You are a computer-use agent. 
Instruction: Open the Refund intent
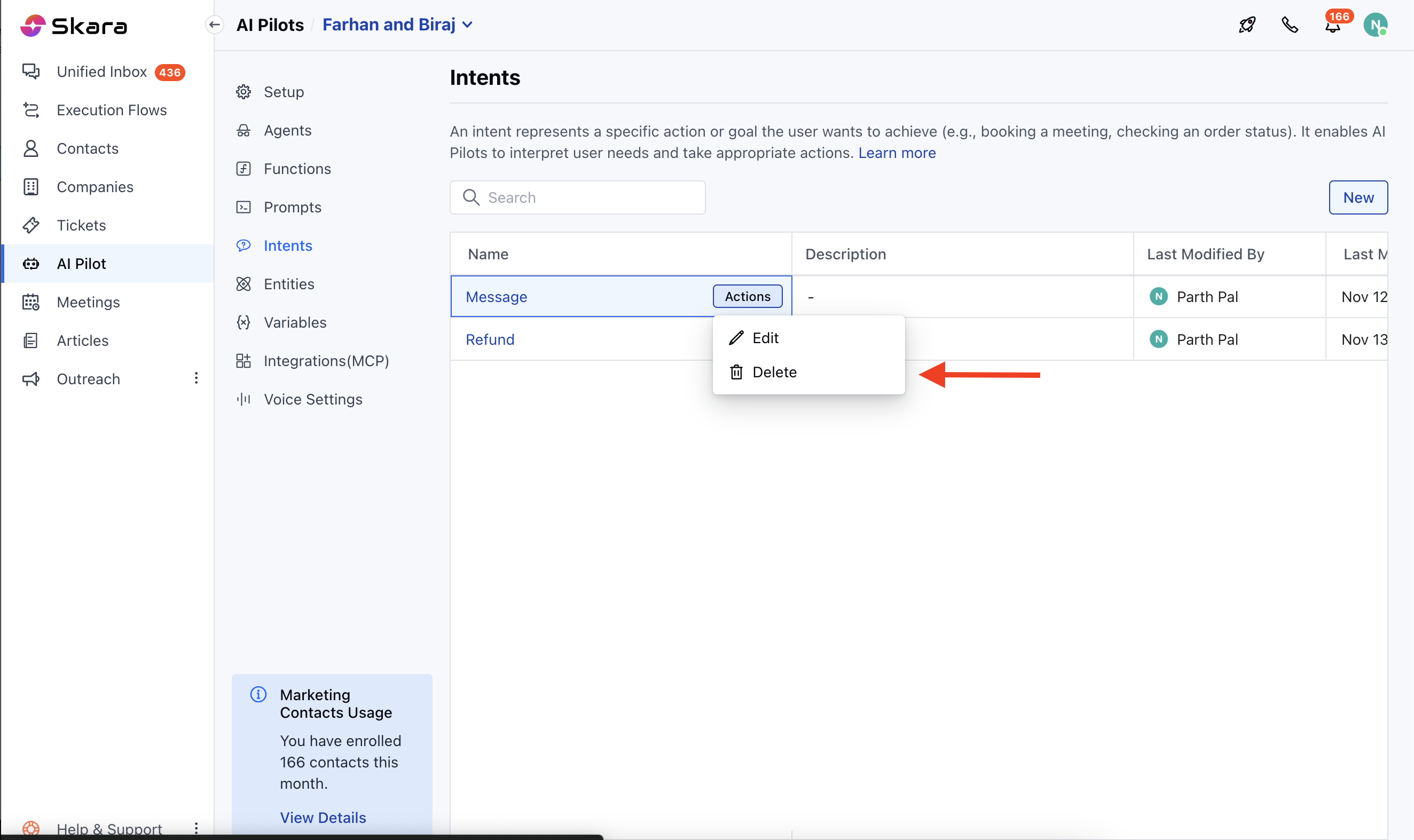(490, 339)
